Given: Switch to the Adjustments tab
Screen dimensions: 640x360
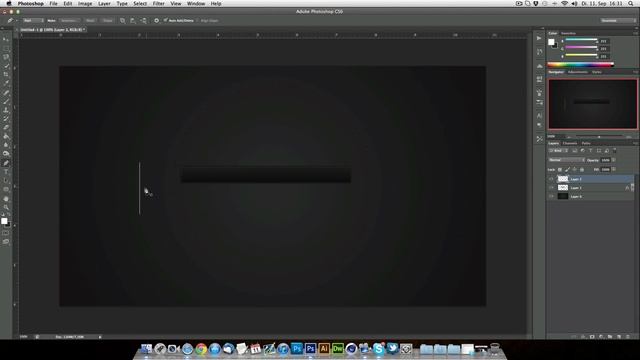Looking at the screenshot, I should coord(578,72).
